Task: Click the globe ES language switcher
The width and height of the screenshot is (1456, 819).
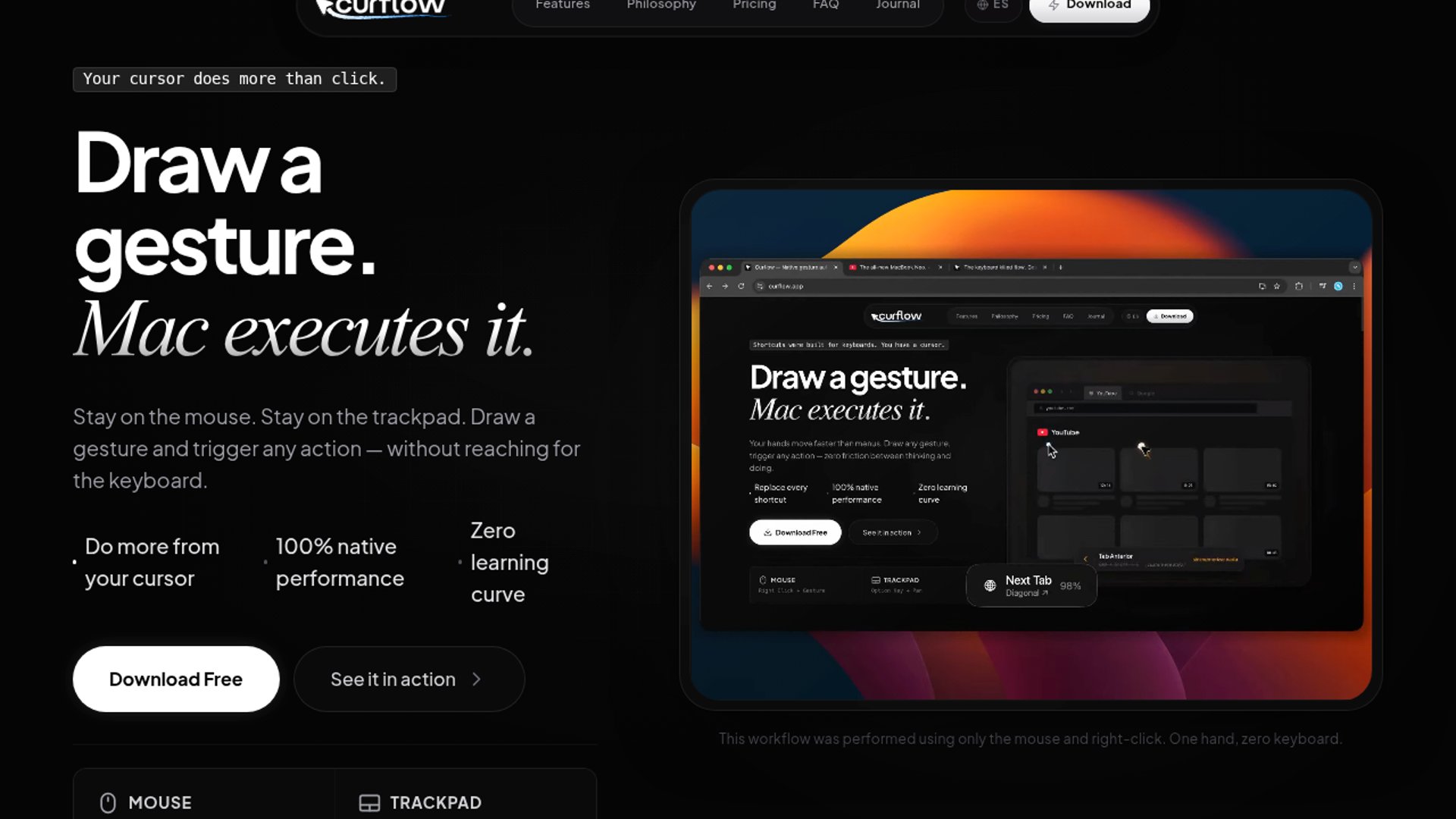Action: click(x=992, y=5)
